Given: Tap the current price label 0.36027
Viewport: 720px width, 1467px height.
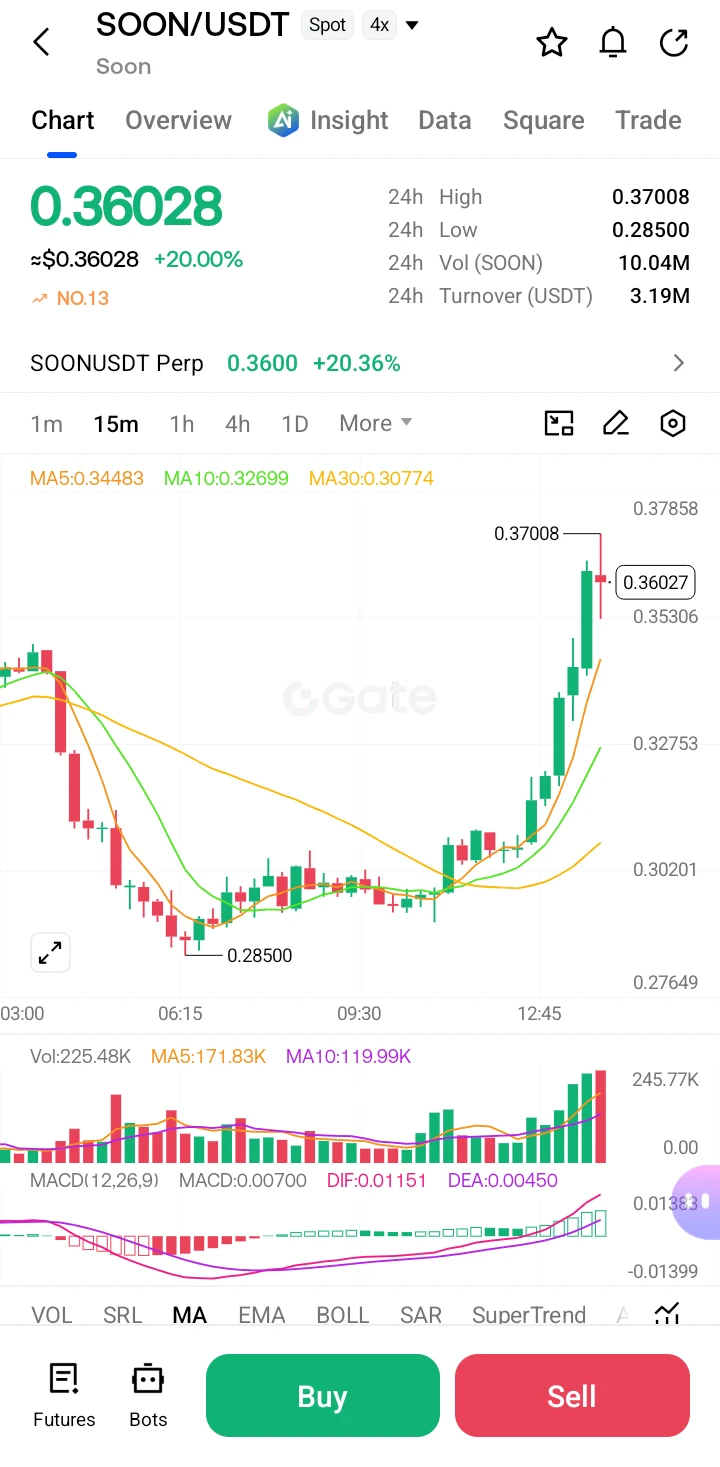Looking at the screenshot, I should coord(656,582).
